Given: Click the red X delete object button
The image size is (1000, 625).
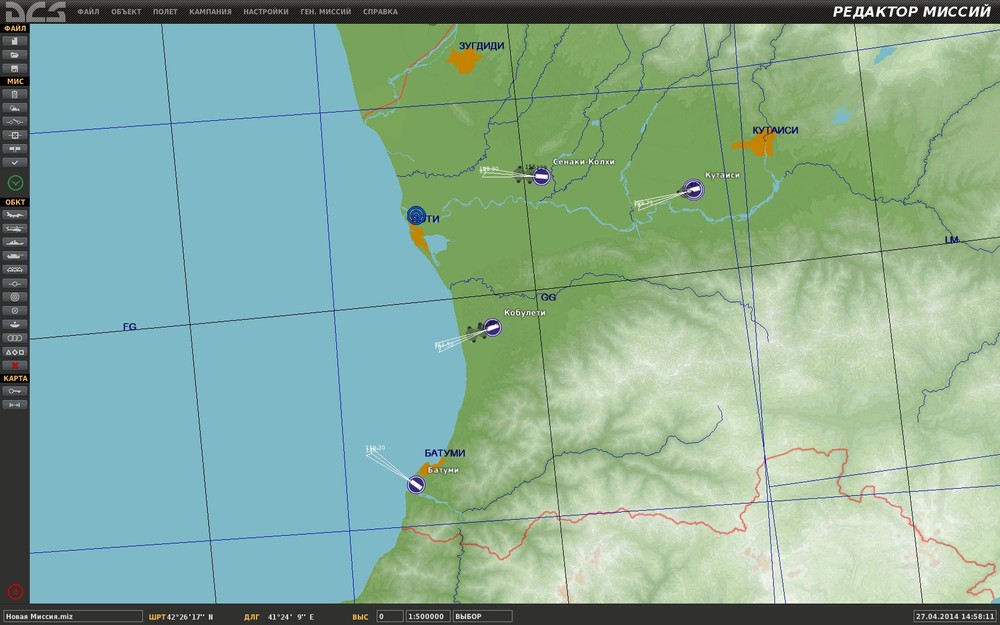Looking at the screenshot, I should point(15,365).
